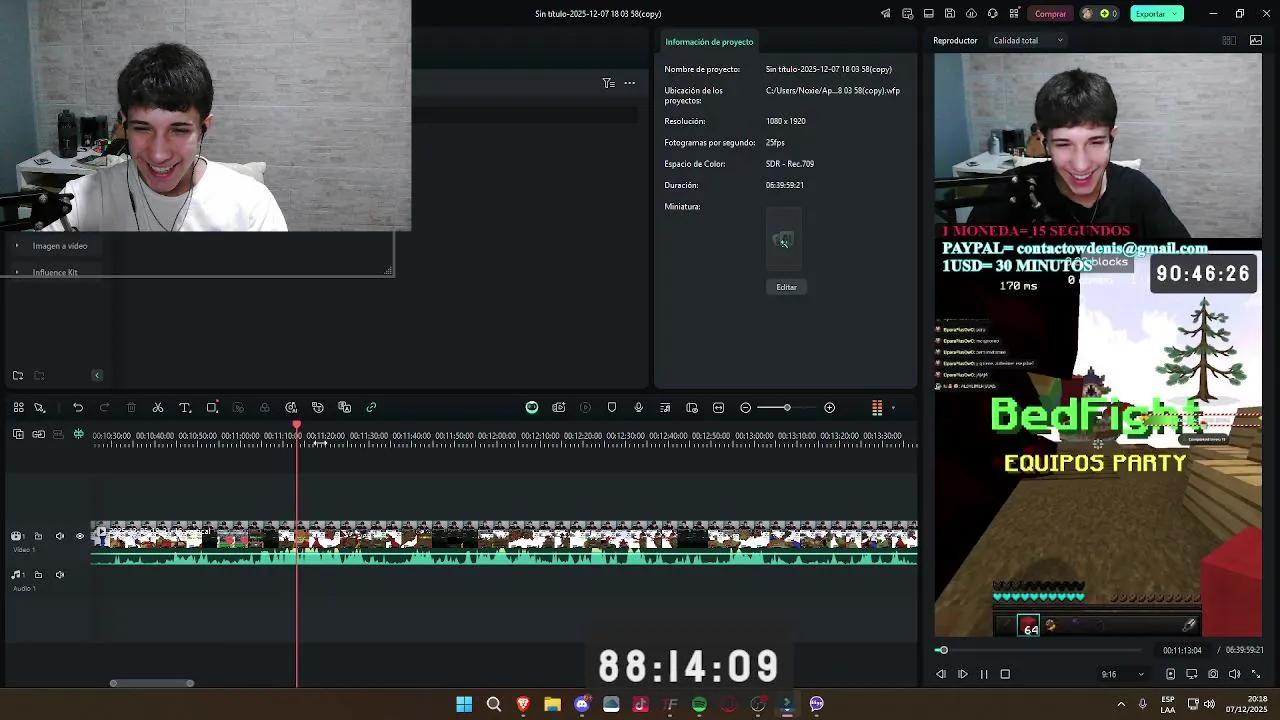1280x720 pixels.
Task: Collapse the sidebar with the left chevron
Action: (97, 376)
